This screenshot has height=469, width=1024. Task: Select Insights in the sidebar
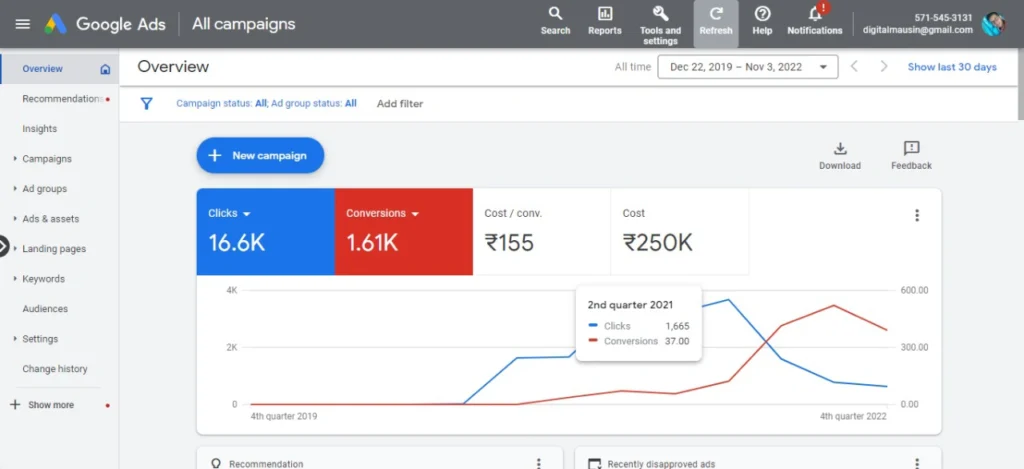[x=40, y=129]
